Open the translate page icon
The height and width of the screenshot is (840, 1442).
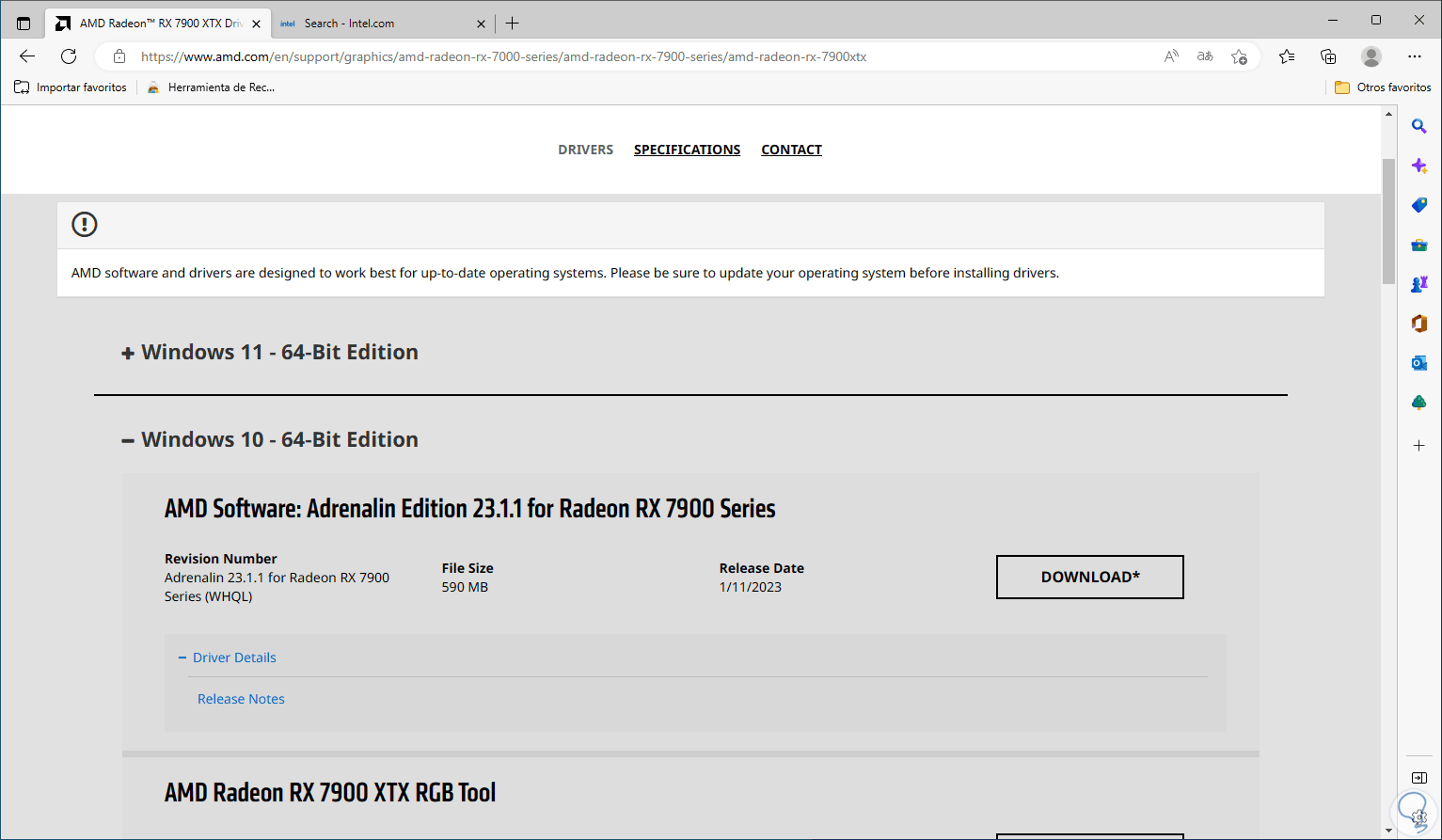1205,56
